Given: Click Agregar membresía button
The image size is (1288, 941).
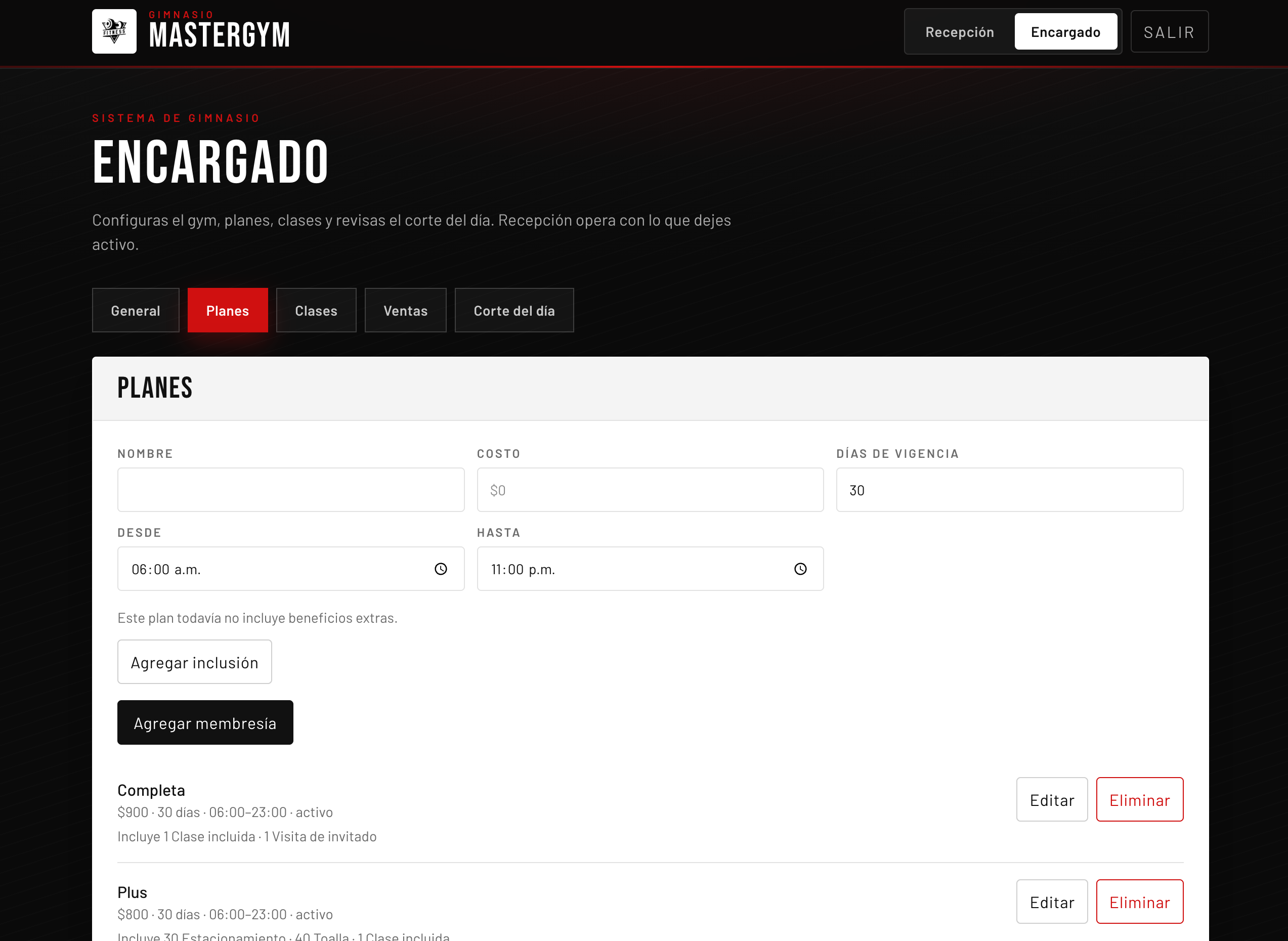Looking at the screenshot, I should tap(205, 723).
